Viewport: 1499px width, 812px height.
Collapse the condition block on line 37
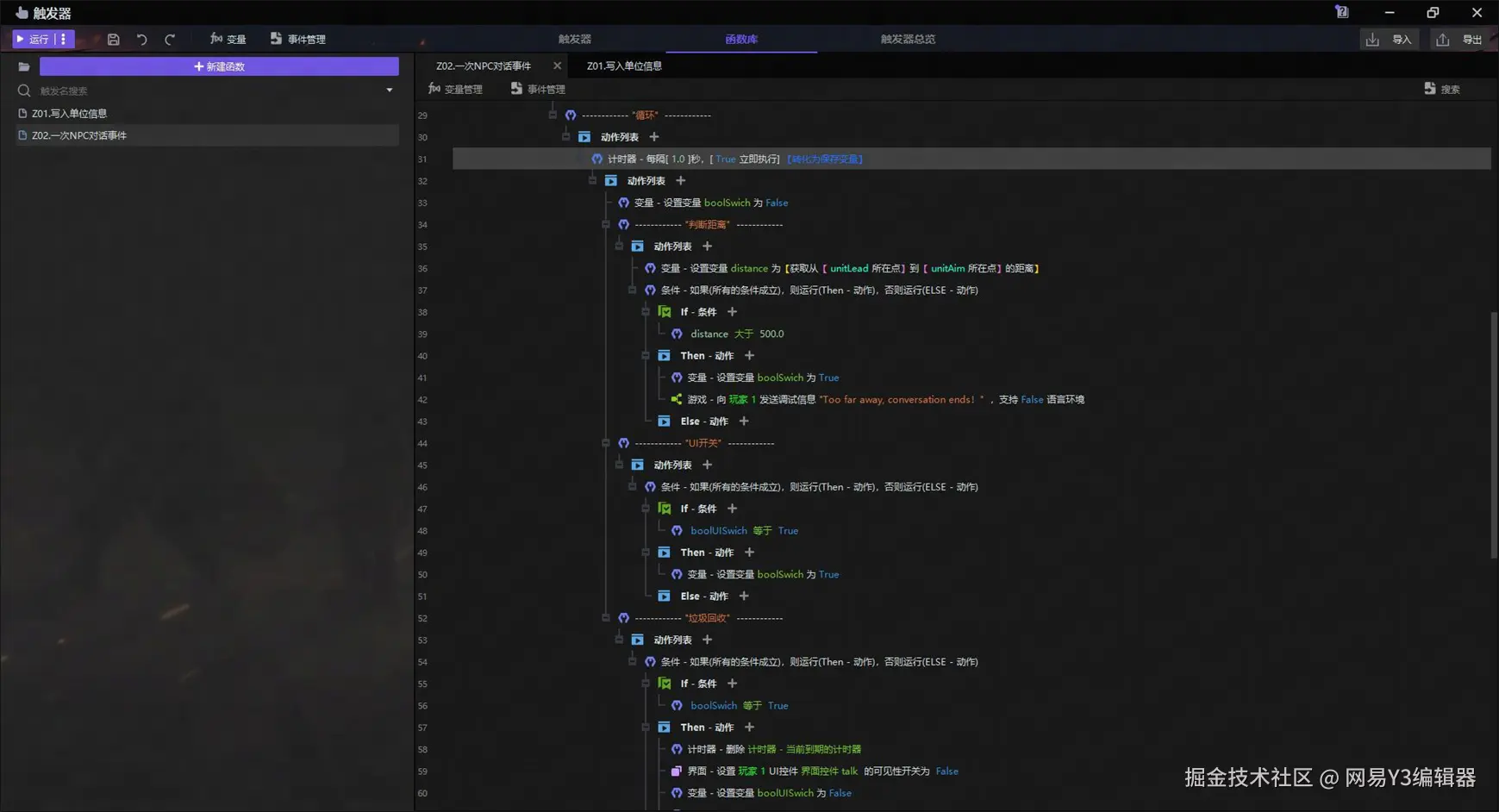coord(633,290)
